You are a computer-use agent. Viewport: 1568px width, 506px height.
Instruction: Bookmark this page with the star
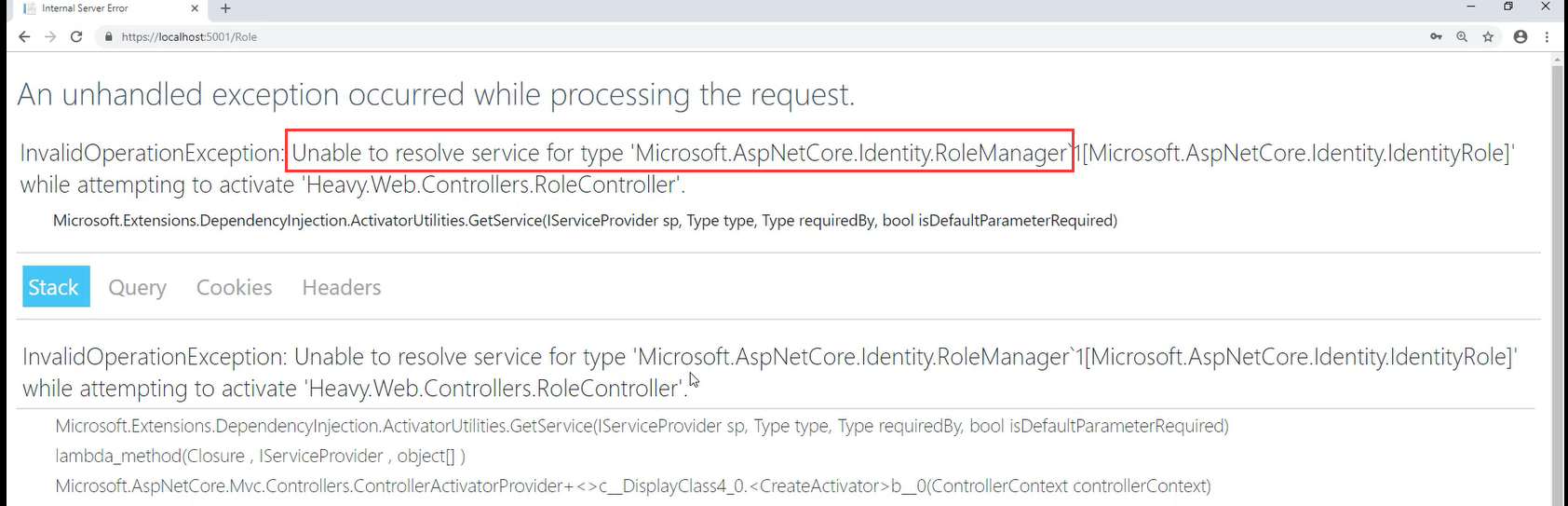coord(1488,36)
